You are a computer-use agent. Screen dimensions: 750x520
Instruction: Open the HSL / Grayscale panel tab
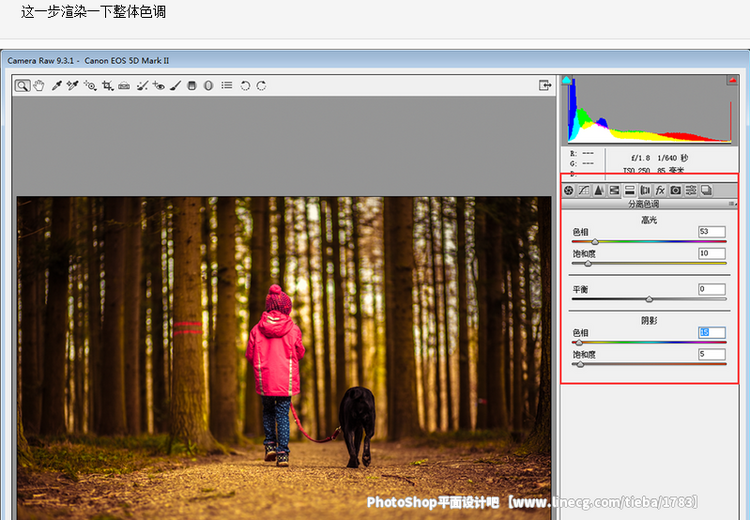[614, 190]
